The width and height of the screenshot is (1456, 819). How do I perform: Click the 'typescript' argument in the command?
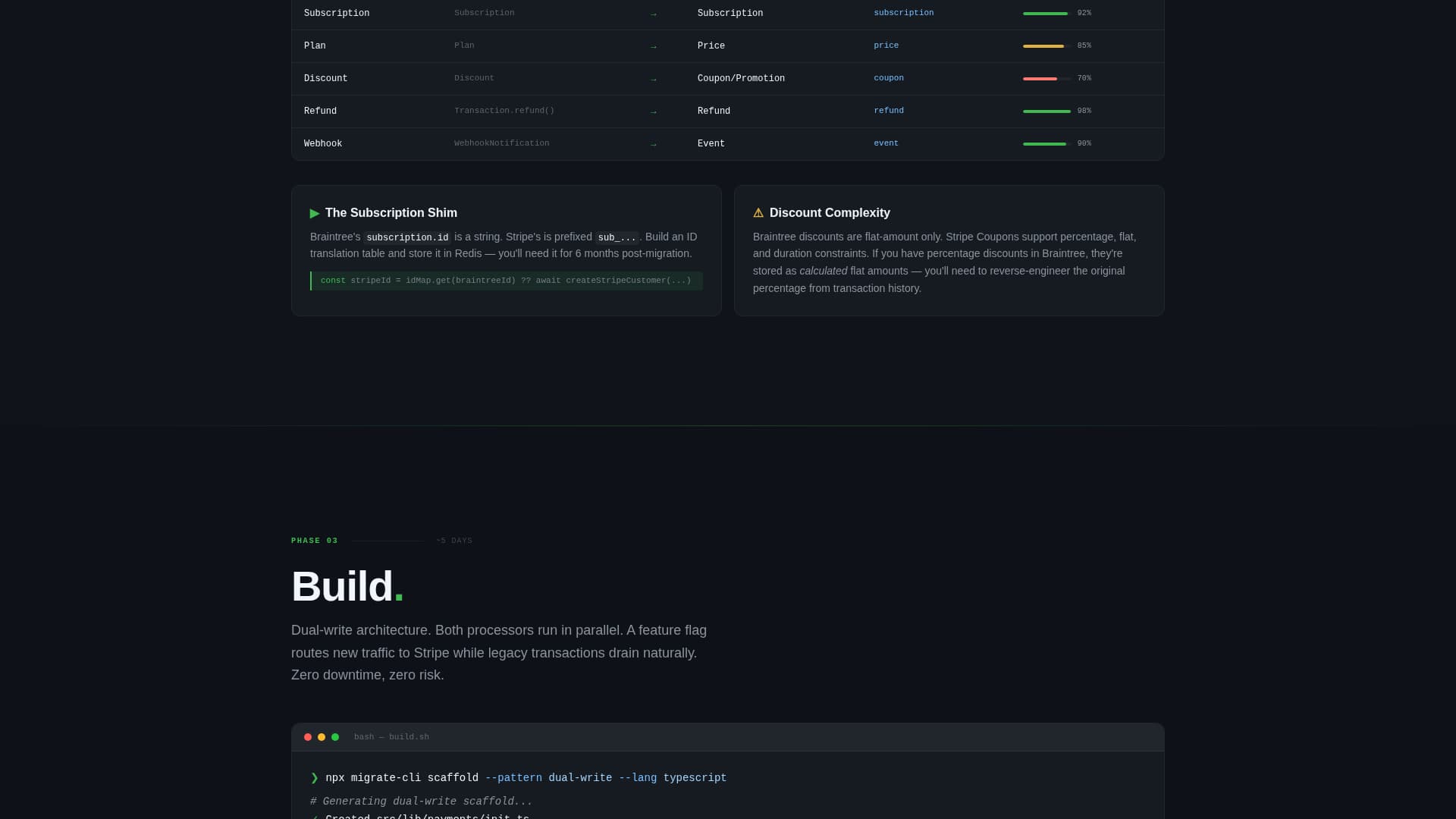[x=695, y=778]
